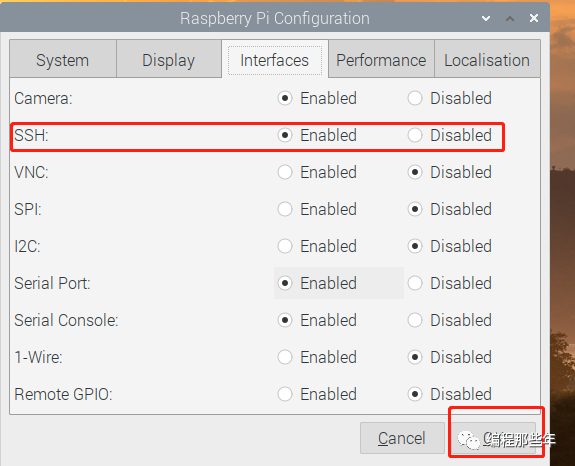This screenshot has height=466, width=575.
Task: Enable VNC radio button
Action: tap(285, 172)
